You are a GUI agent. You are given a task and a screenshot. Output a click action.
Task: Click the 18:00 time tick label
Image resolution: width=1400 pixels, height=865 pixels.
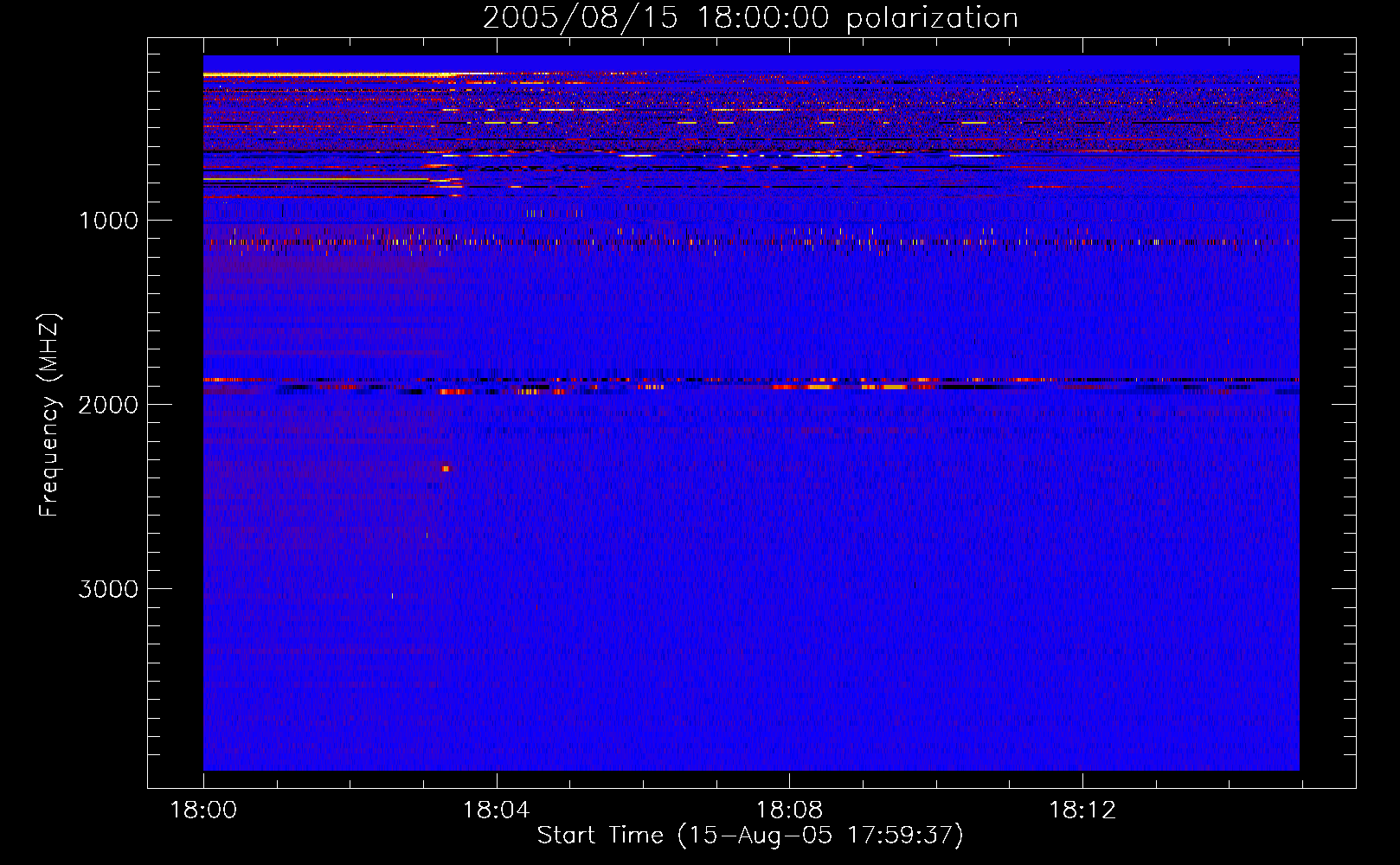tap(203, 811)
